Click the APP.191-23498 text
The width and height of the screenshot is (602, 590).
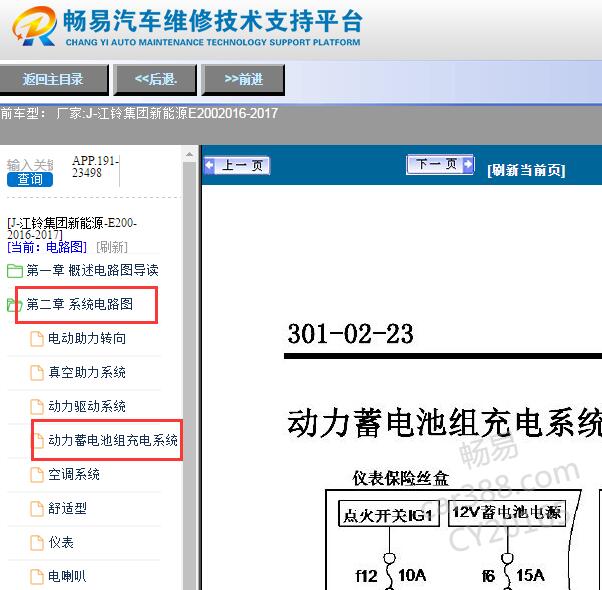coord(95,166)
